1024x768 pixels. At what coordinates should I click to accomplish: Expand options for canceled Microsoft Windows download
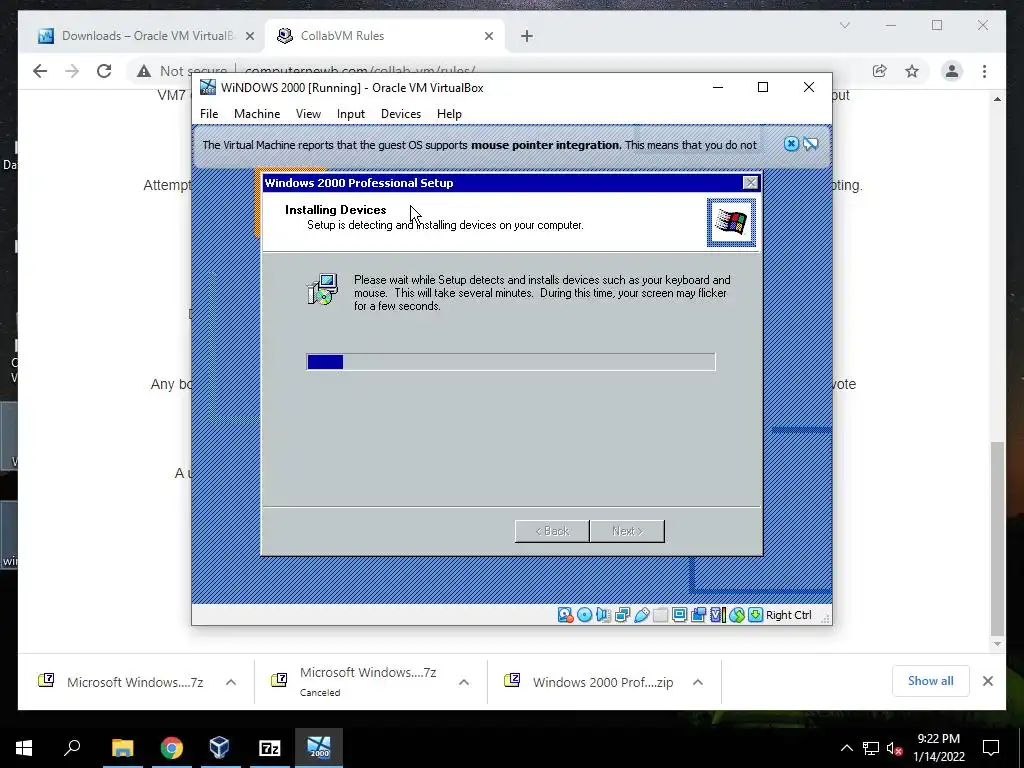(x=464, y=682)
